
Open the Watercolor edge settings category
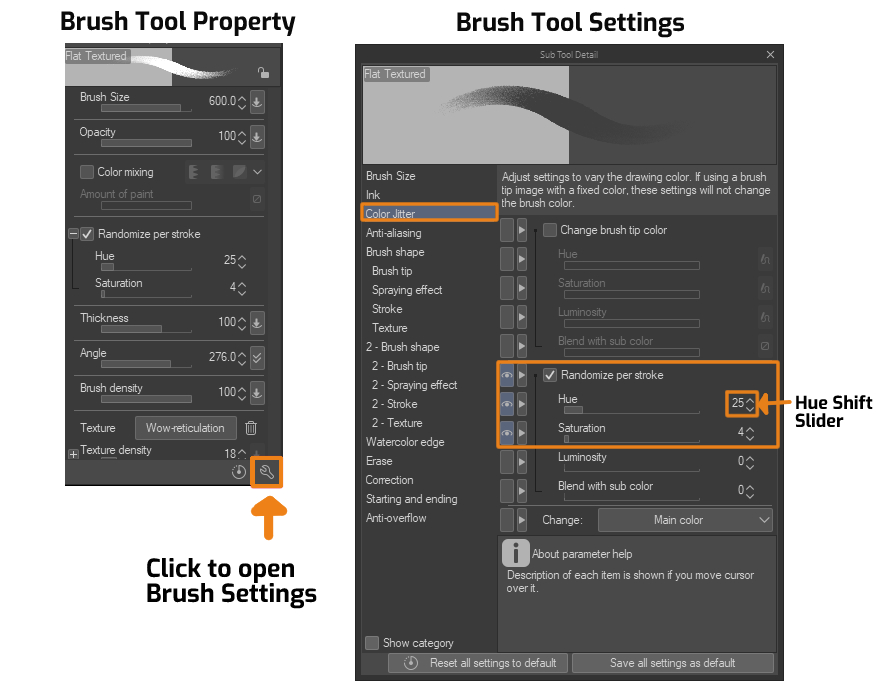[x=405, y=442]
